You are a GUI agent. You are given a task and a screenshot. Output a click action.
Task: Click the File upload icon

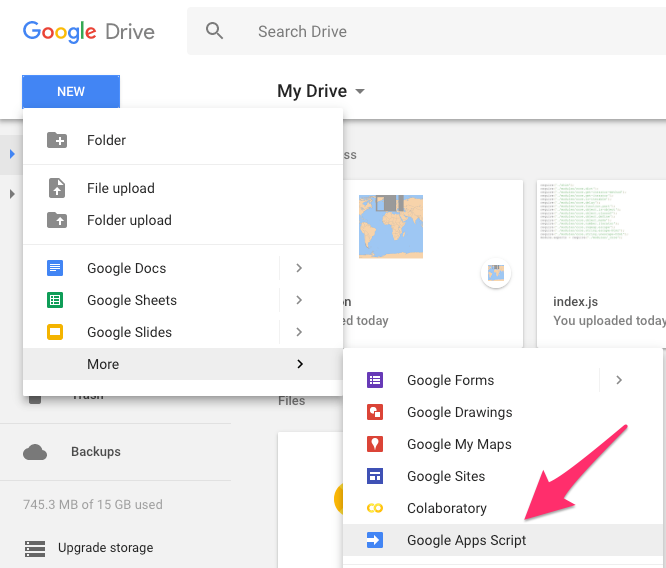click(57, 188)
